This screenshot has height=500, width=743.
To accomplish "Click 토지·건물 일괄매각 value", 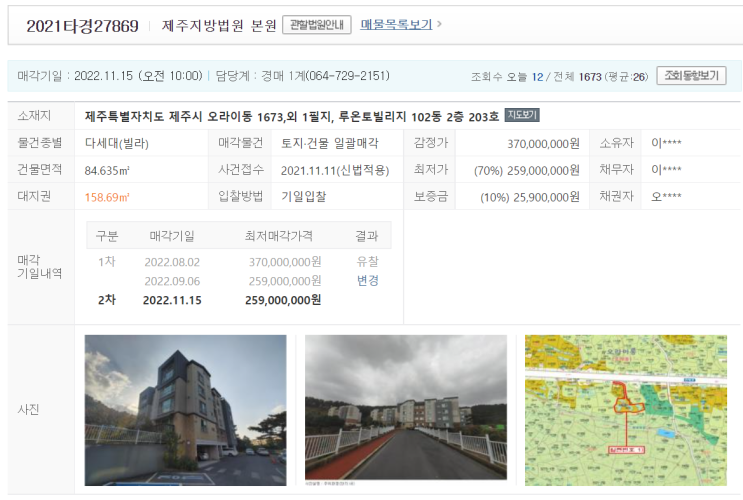I will [330, 143].
